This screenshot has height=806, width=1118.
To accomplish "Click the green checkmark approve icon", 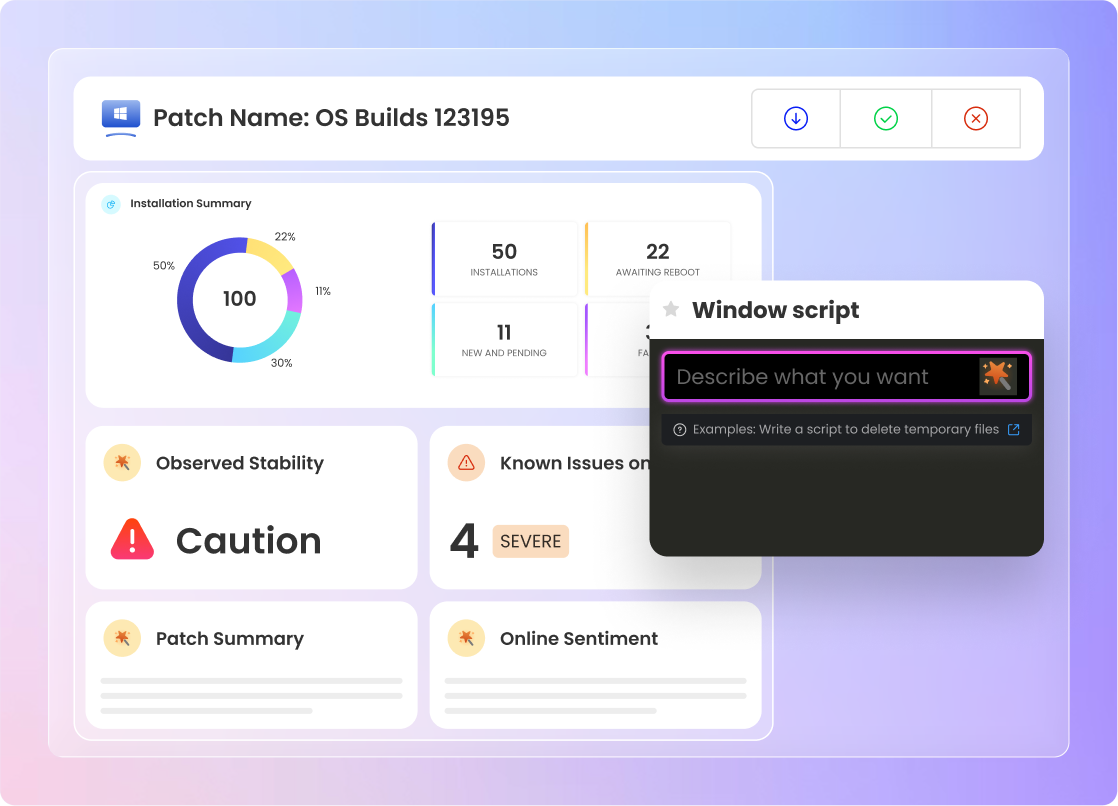I will click(x=886, y=119).
